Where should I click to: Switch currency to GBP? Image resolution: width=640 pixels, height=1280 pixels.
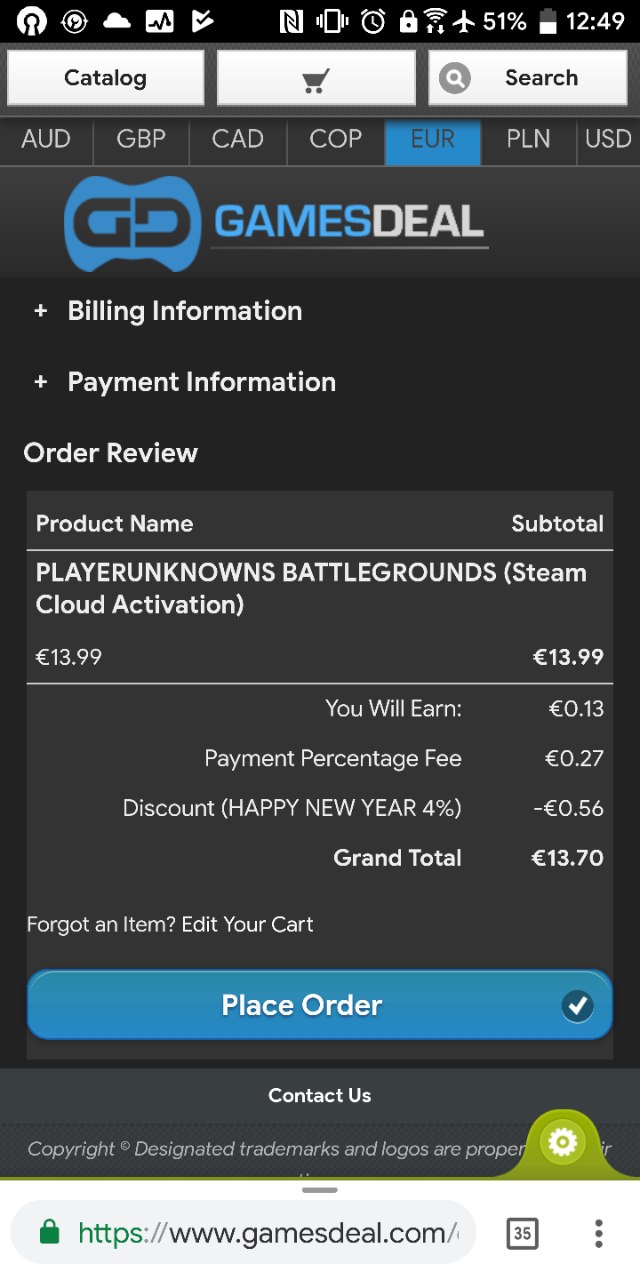141,139
